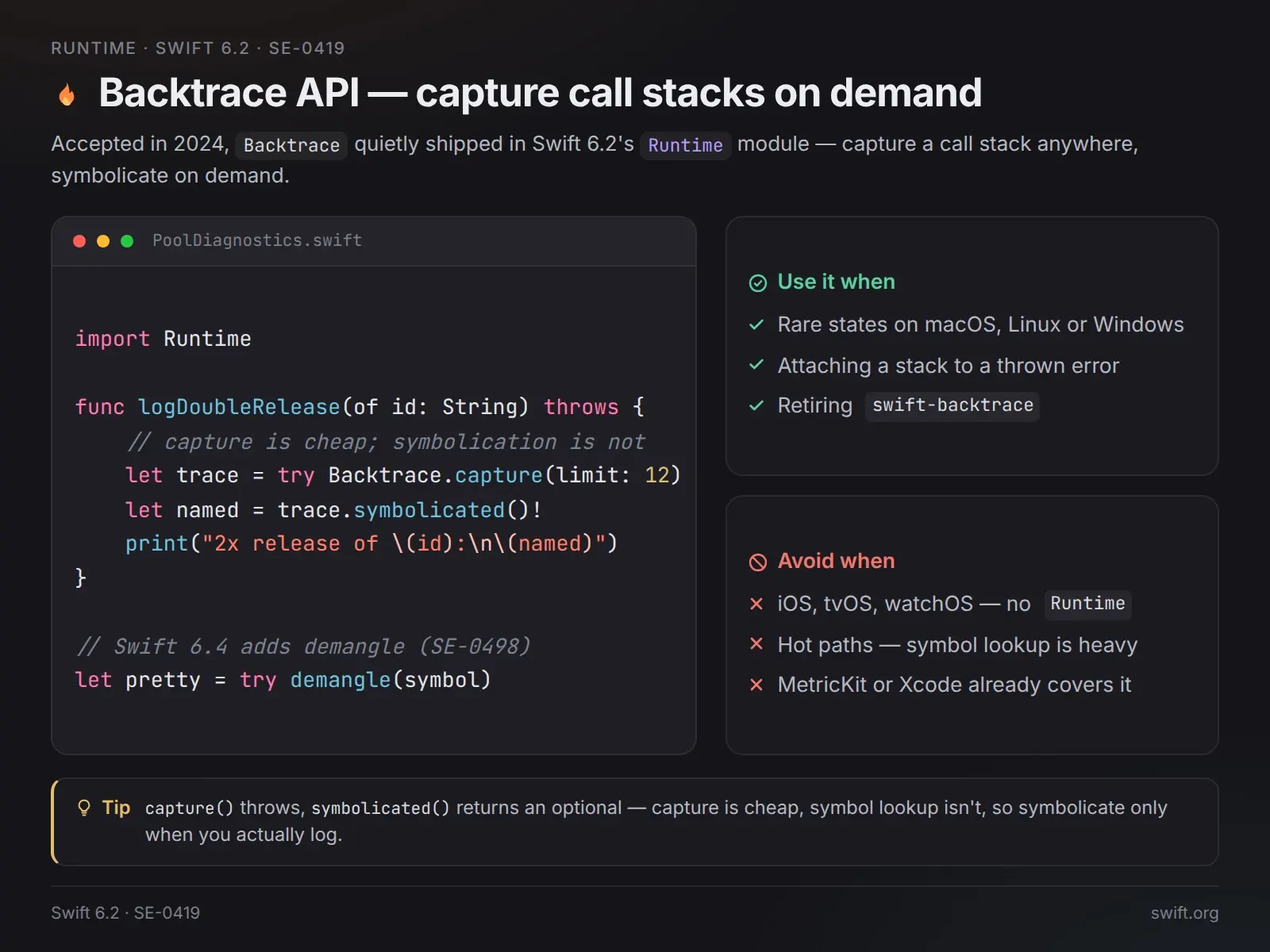Image resolution: width=1270 pixels, height=952 pixels.
Task: Click the Swift 6.4 adds demangle comment
Action: point(304,647)
